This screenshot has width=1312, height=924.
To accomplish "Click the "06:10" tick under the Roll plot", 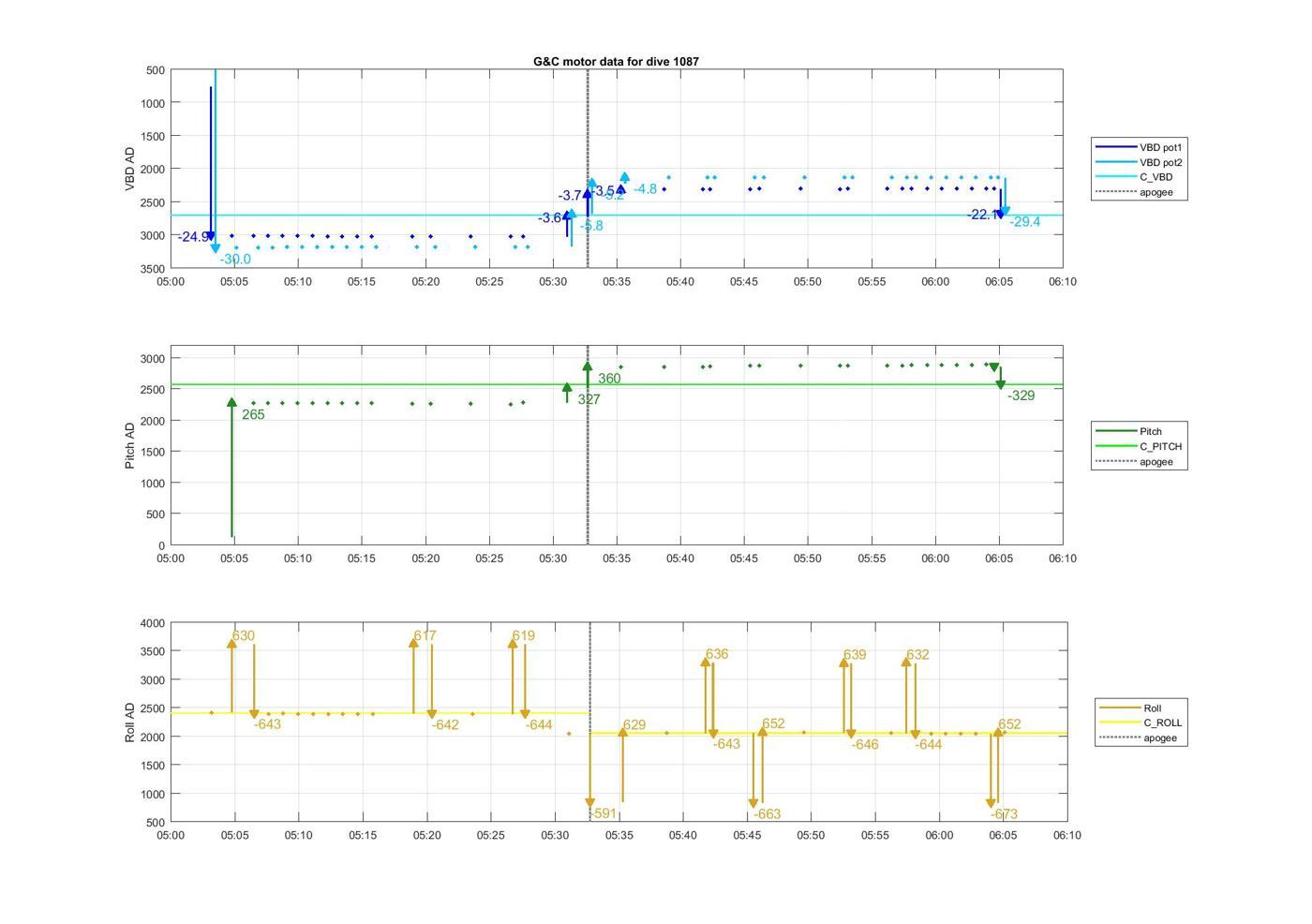I will click(1066, 836).
